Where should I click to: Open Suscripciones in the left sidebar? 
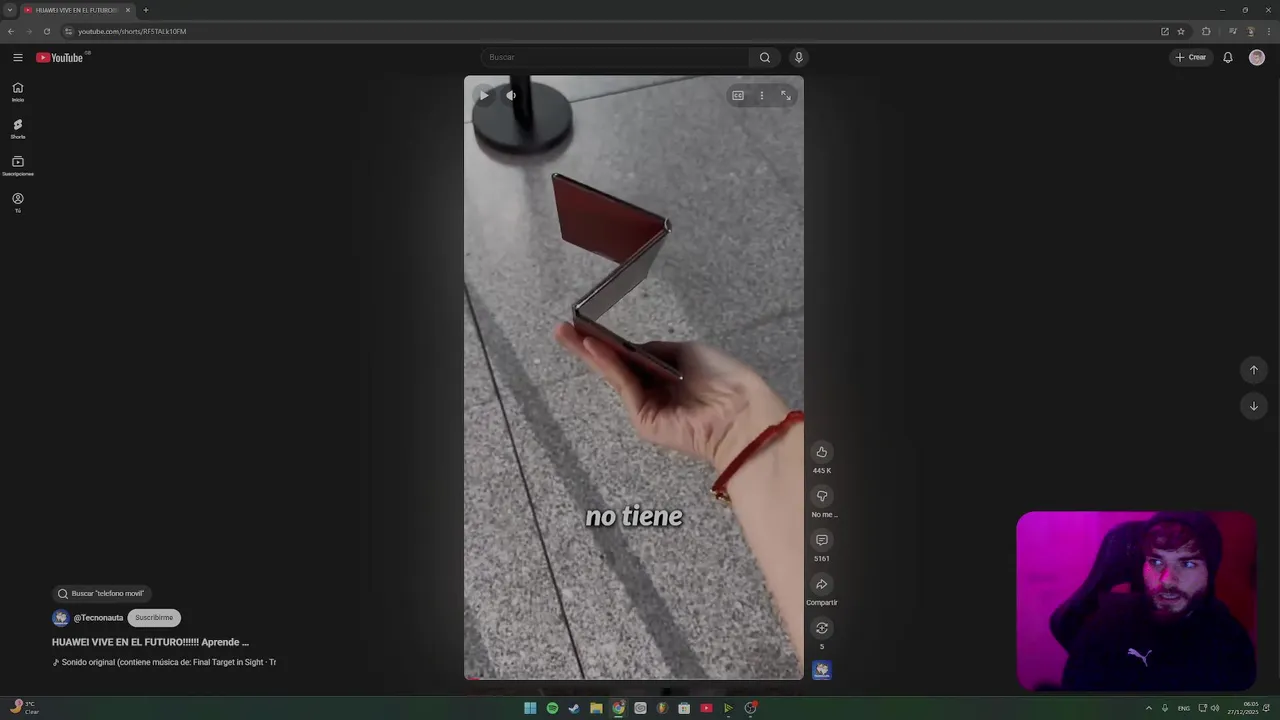(x=17, y=166)
